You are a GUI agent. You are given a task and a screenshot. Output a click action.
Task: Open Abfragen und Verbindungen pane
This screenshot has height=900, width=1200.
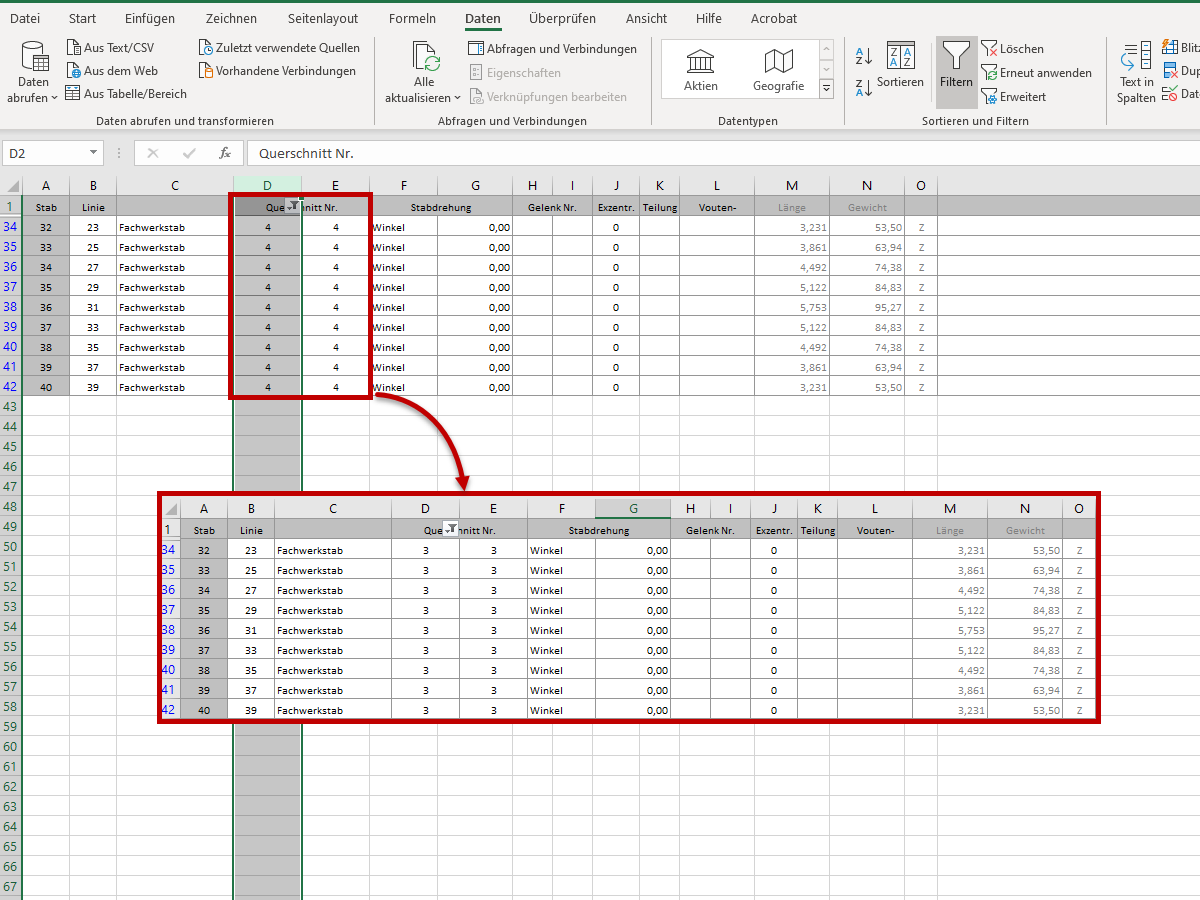pos(552,49)
